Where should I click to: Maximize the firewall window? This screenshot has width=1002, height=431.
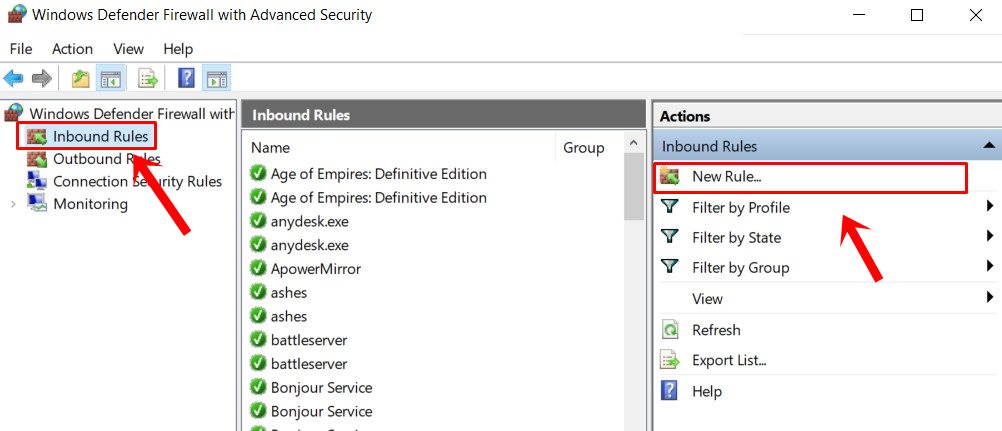(917, 15)
